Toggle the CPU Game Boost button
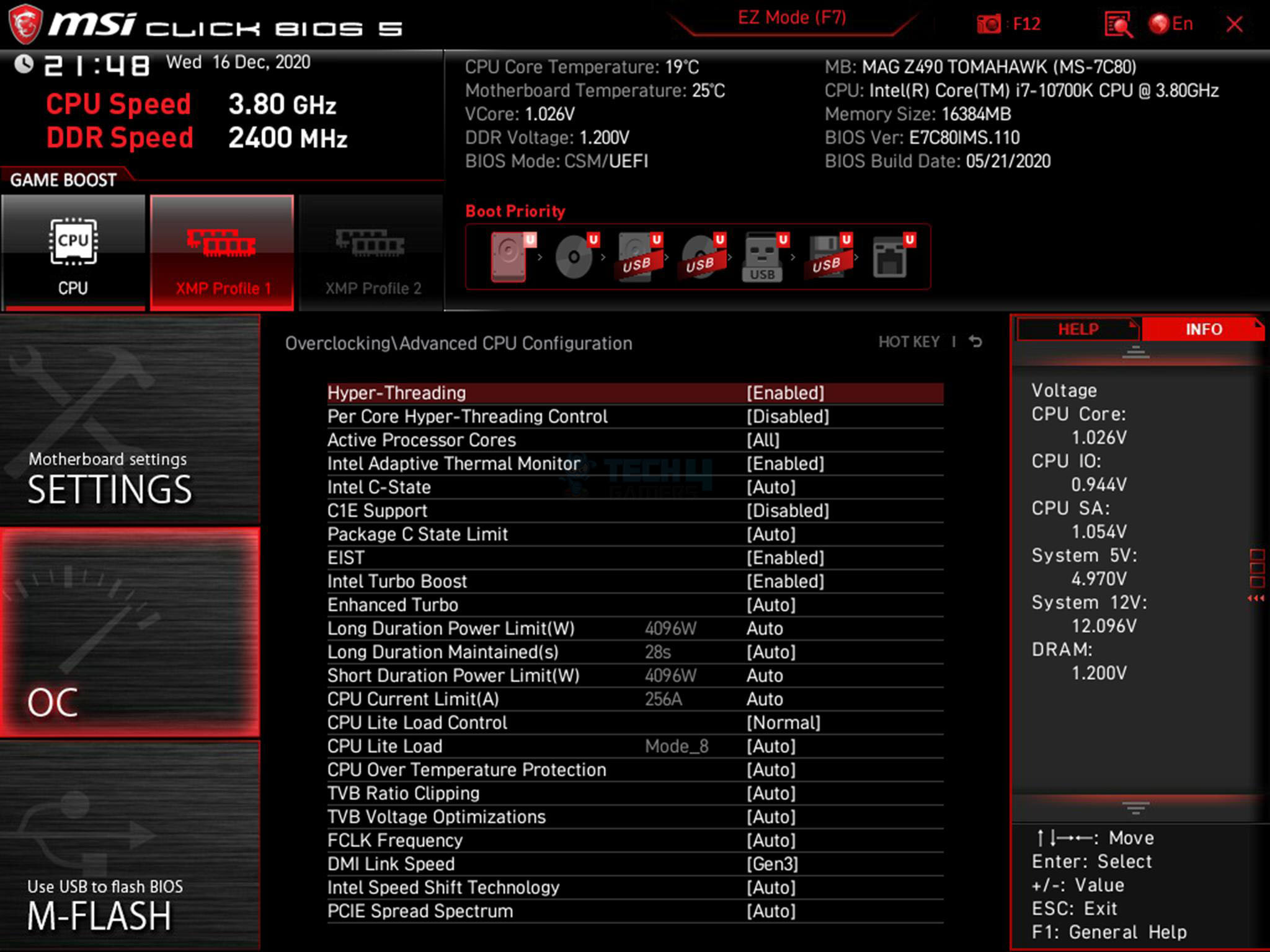The height and width of the screenshot is (952, 1270). click(73, 252)
